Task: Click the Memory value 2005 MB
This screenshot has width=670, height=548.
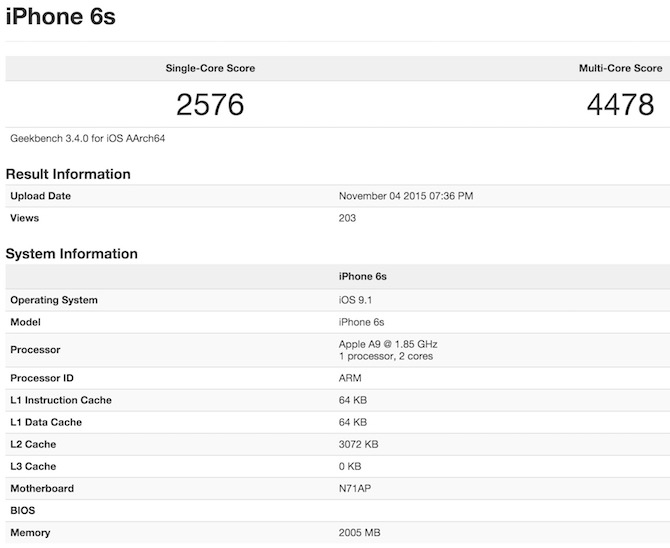Action: [359, 533]
